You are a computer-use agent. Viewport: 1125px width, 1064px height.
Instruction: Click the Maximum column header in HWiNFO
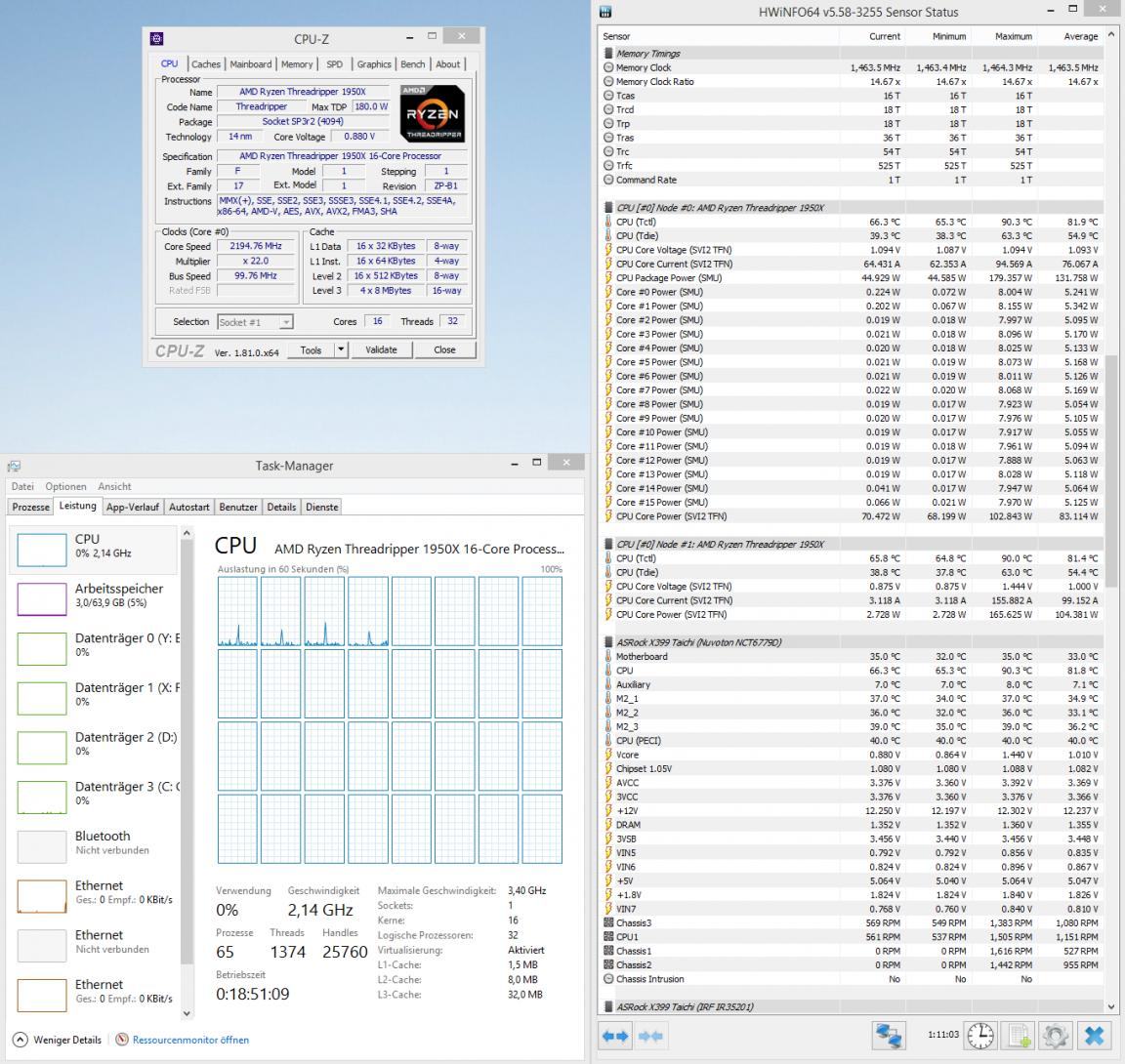pyautogui.click(x=1004, y=36)
